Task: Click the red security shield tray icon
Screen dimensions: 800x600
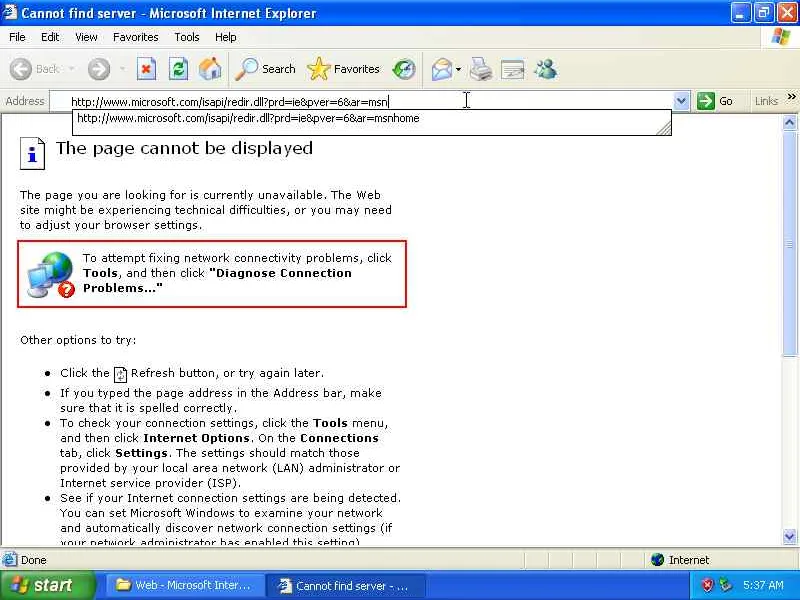Action: point(708,585)
